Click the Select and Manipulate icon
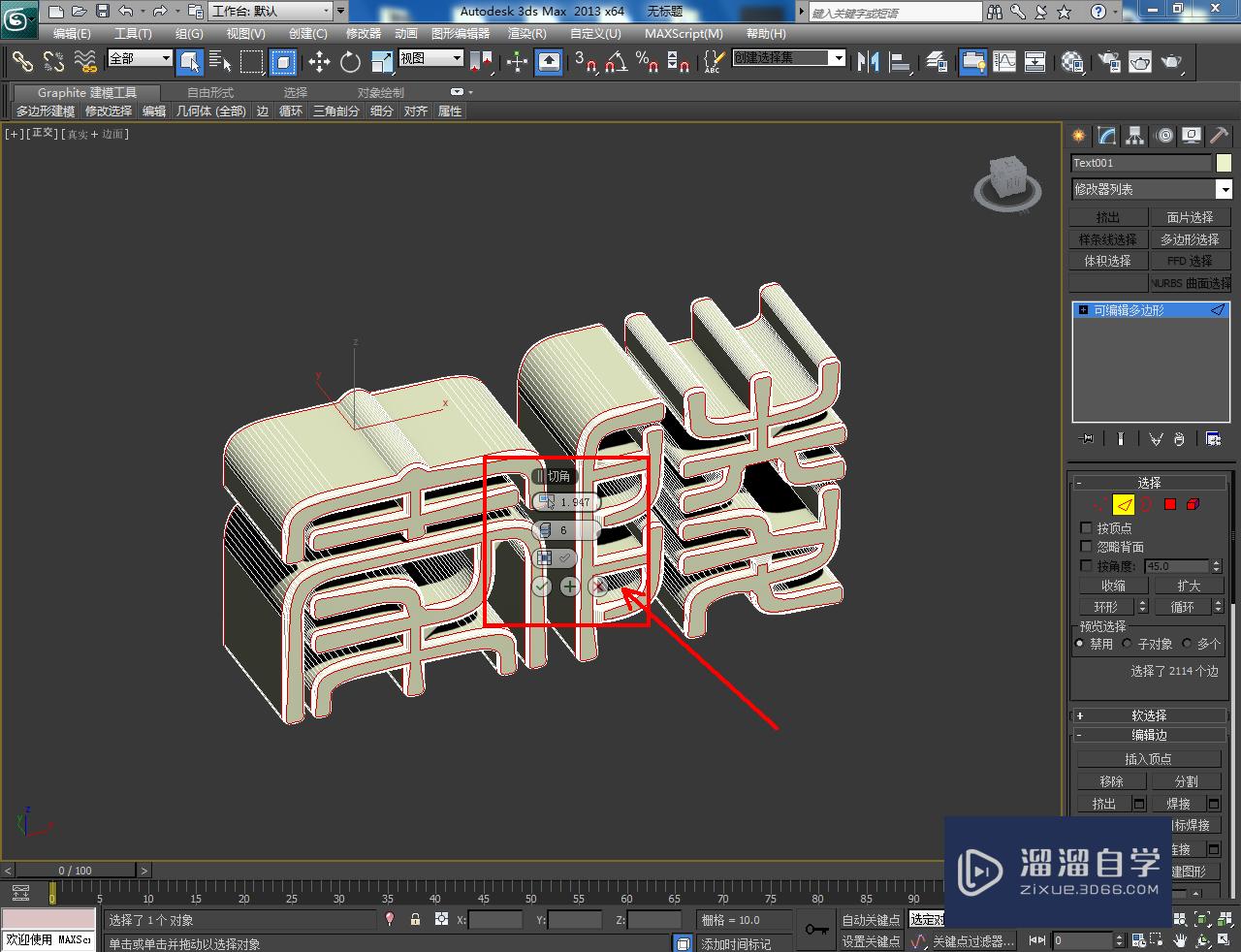This screenshot has width=1241, height=952. pos(517,62)
